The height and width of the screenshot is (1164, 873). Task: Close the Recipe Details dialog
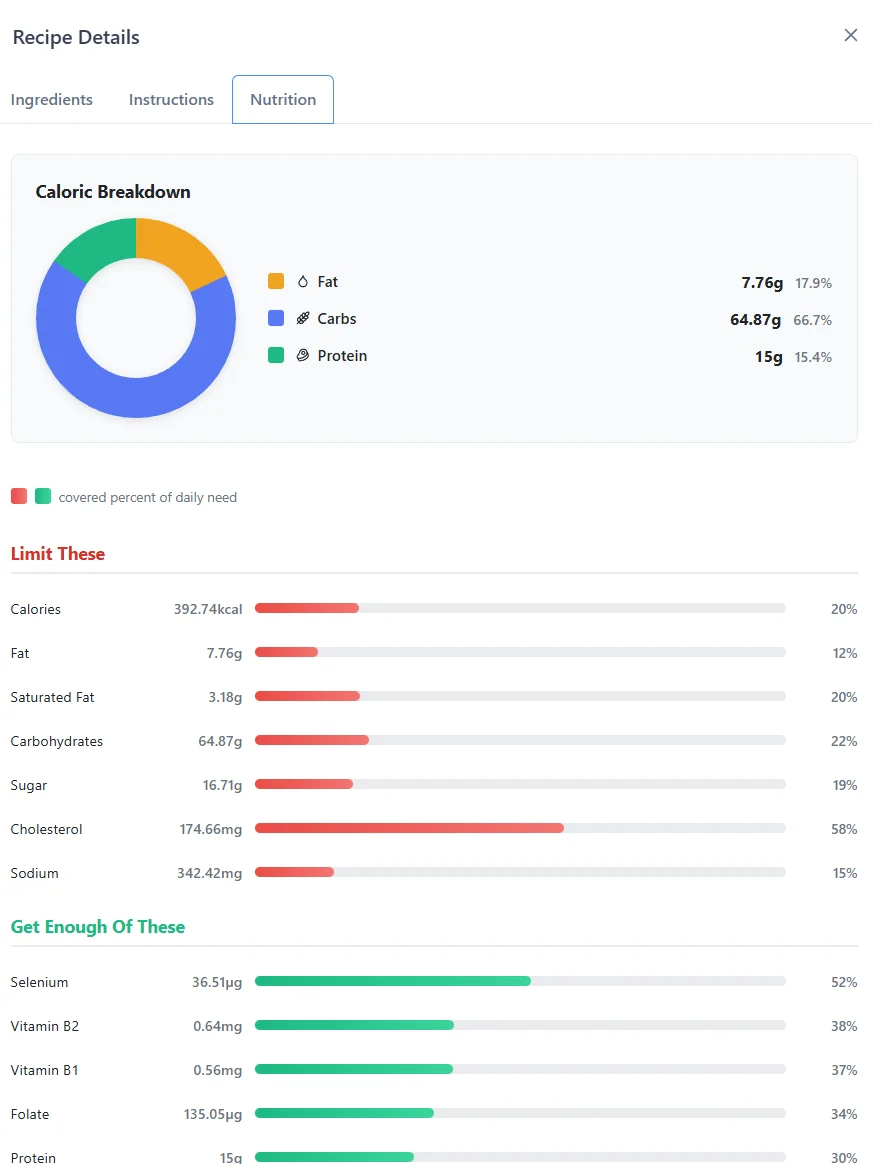click(851, 35)
